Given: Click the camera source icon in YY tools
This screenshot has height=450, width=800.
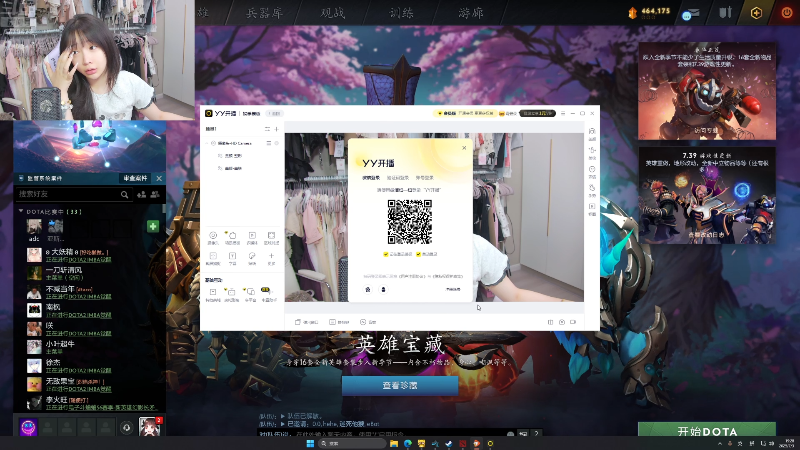Looking at the screenshot, I should click(213, 237).
